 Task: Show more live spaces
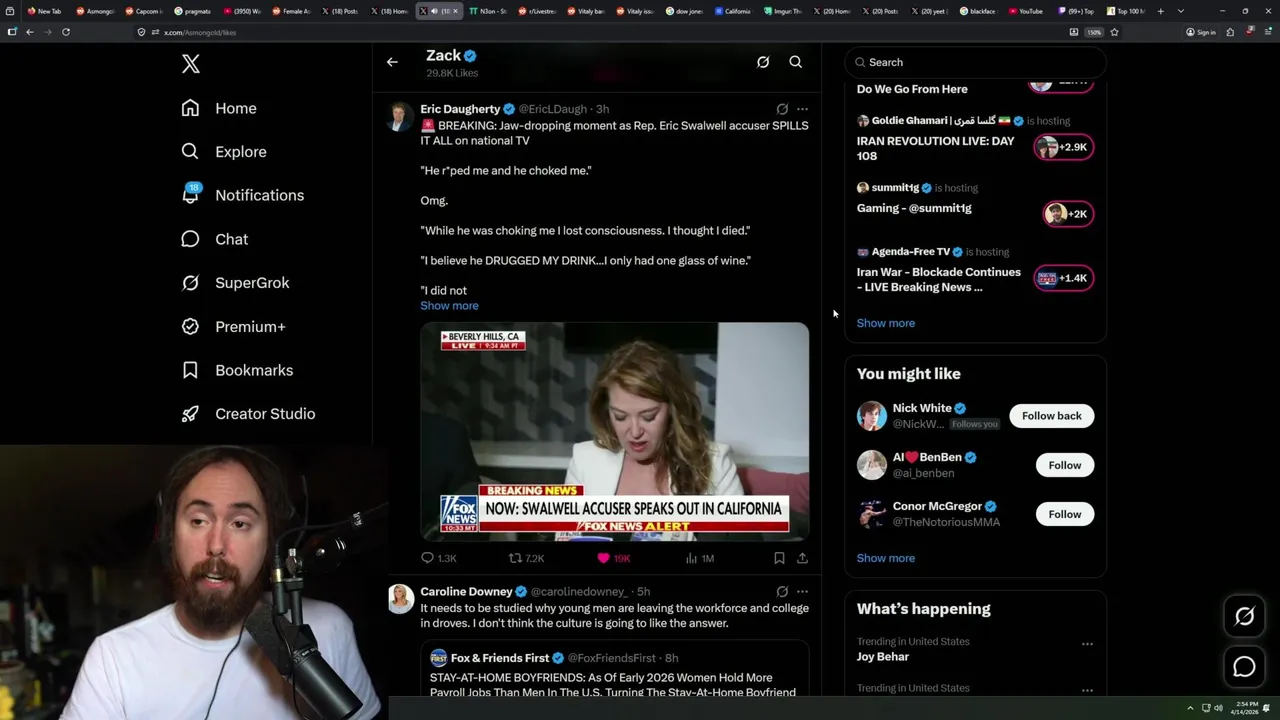[885, 323]
